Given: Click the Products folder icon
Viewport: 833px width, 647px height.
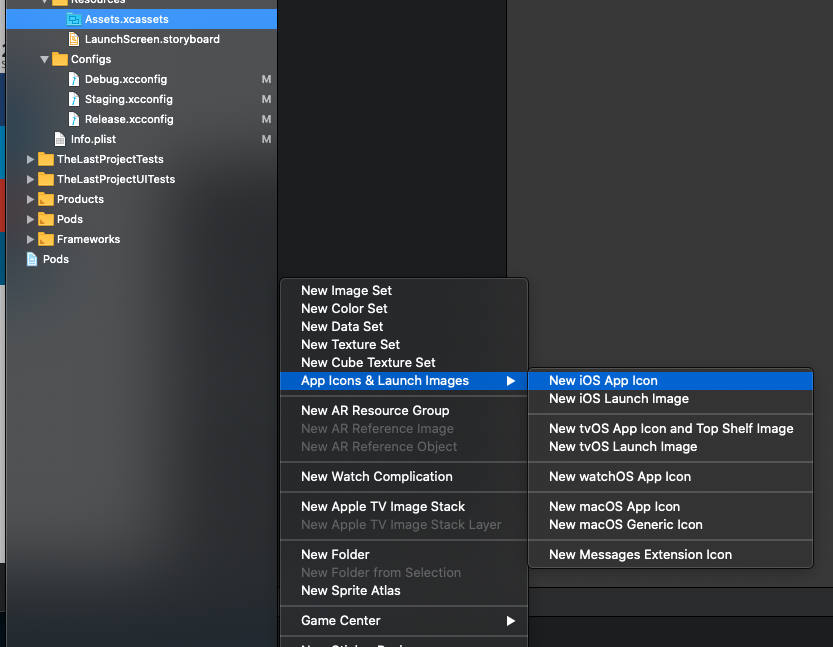Looking at the screenshot, I should 46,199.
